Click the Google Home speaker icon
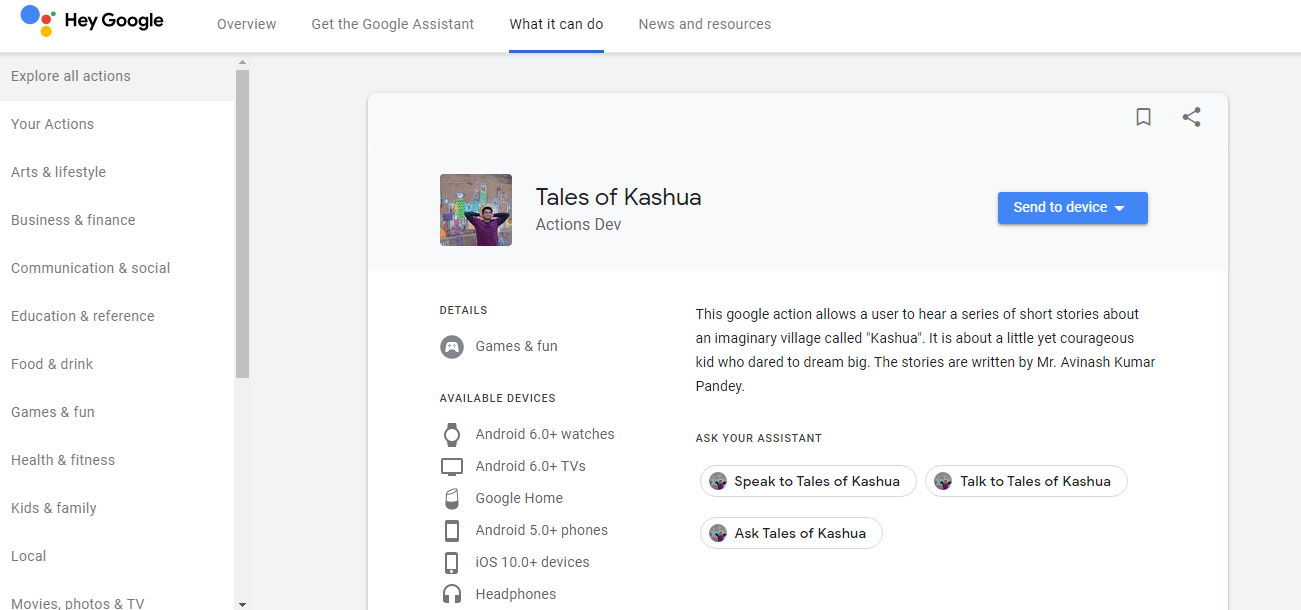The image size is (1301, 610). click(x=452, y=498)
